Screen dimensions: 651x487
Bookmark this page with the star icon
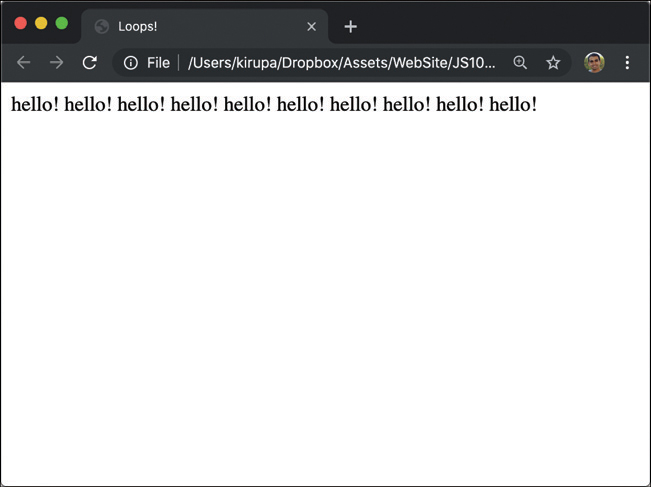553,63
